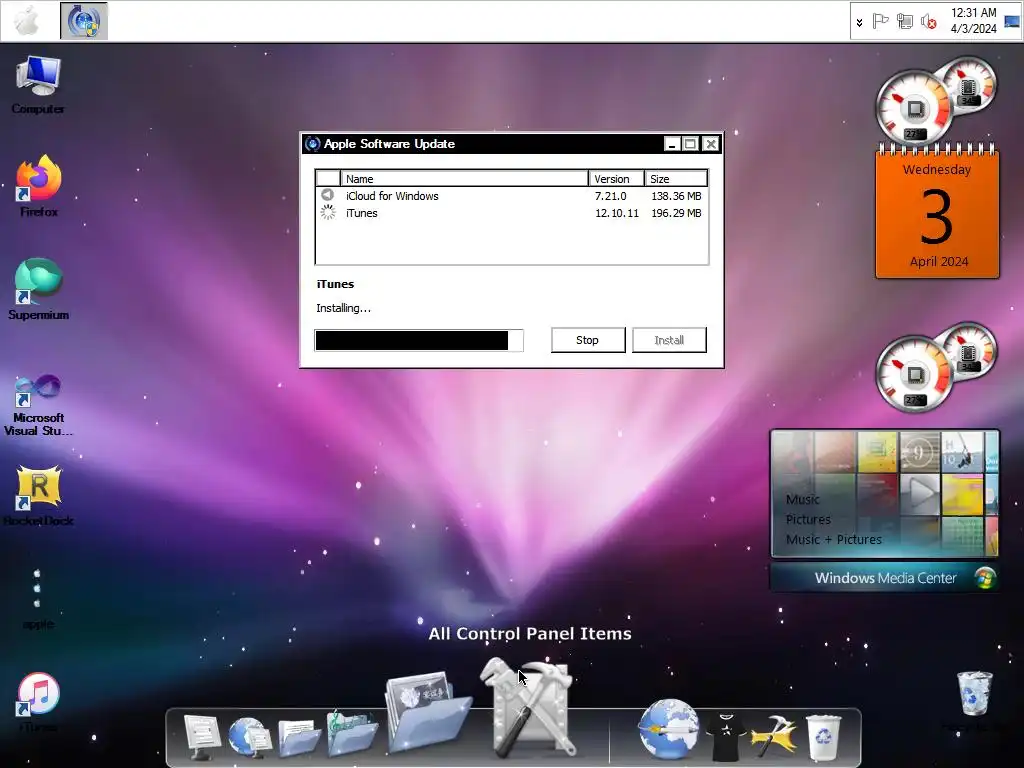Click the installation progress bar

coord(419,340)
